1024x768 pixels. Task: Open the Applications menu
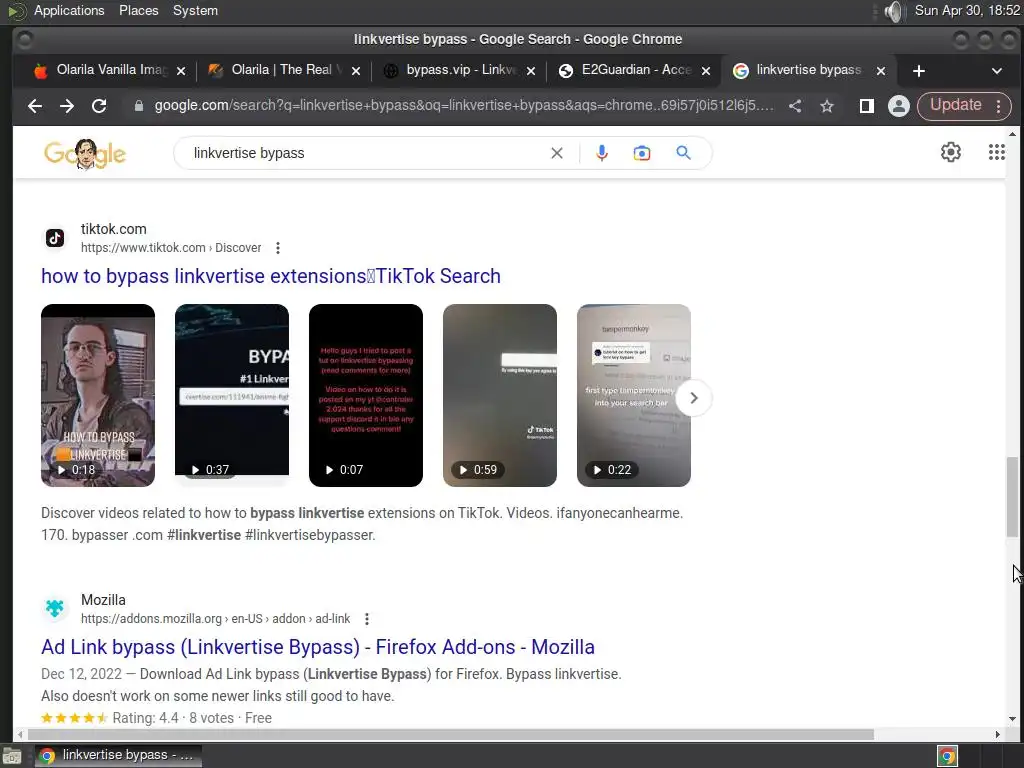[x=69, y=10]
